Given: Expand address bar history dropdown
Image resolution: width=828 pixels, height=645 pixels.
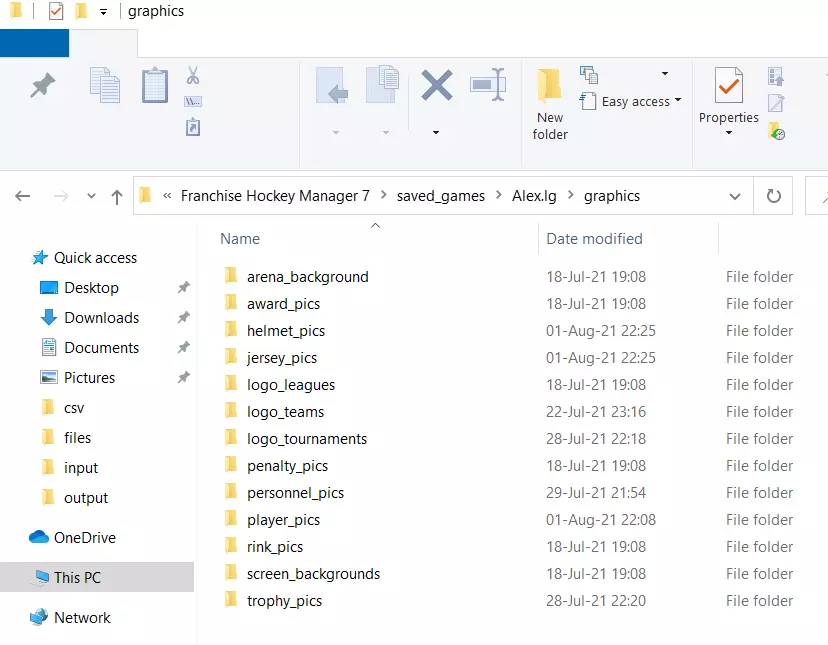Looking at the screenshot, I should 735,197.
